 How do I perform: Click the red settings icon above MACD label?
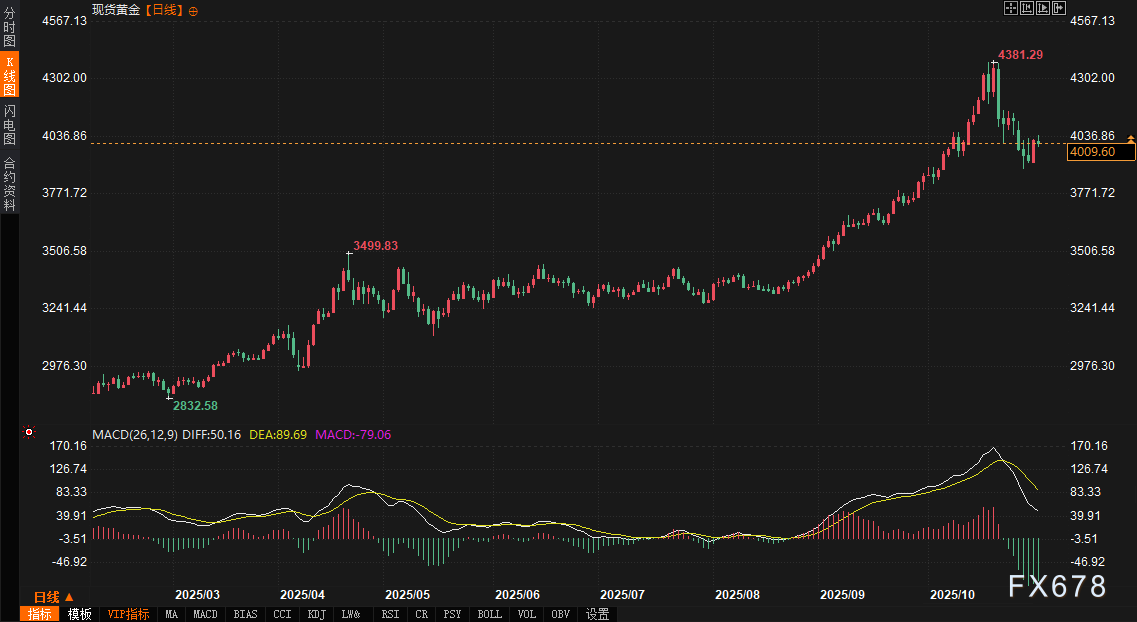coord(29,433)
